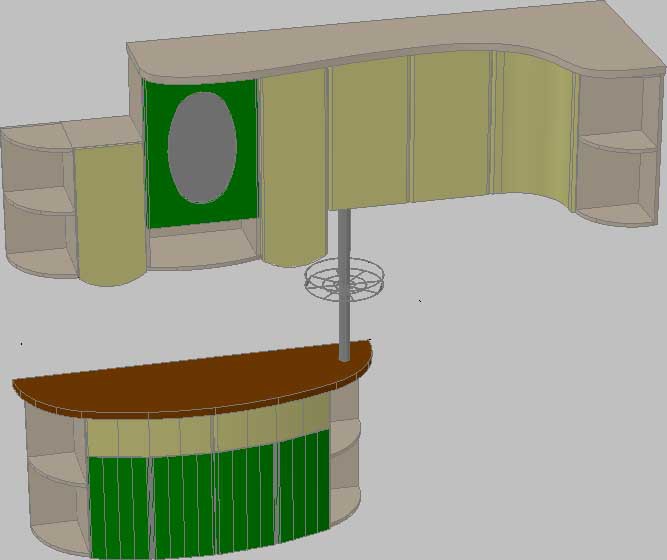The height and width of the screenshot is (560, 667).
Task: Click the concave curved olive door near the right shelf
Action: click(534, 128)
